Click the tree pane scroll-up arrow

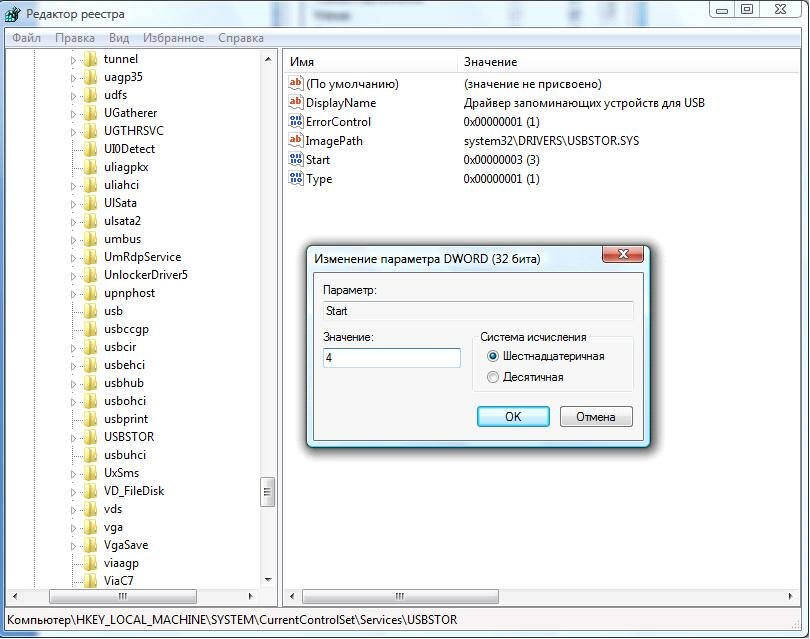(x=268, y=59)
